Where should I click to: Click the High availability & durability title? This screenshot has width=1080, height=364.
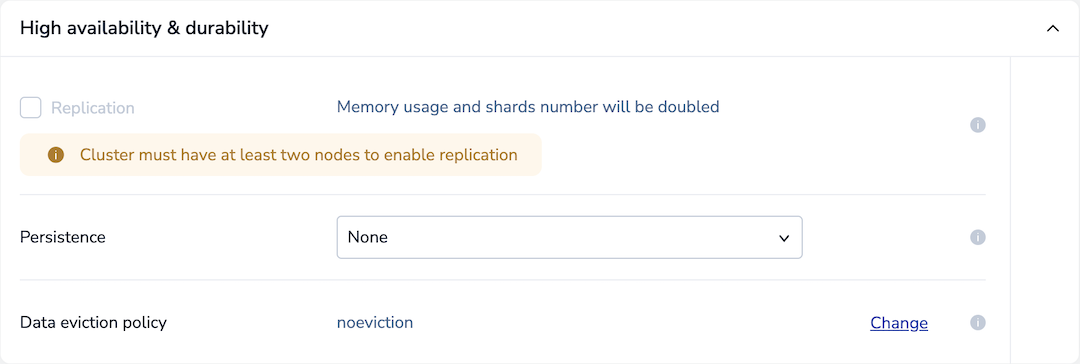click(144, 28)
